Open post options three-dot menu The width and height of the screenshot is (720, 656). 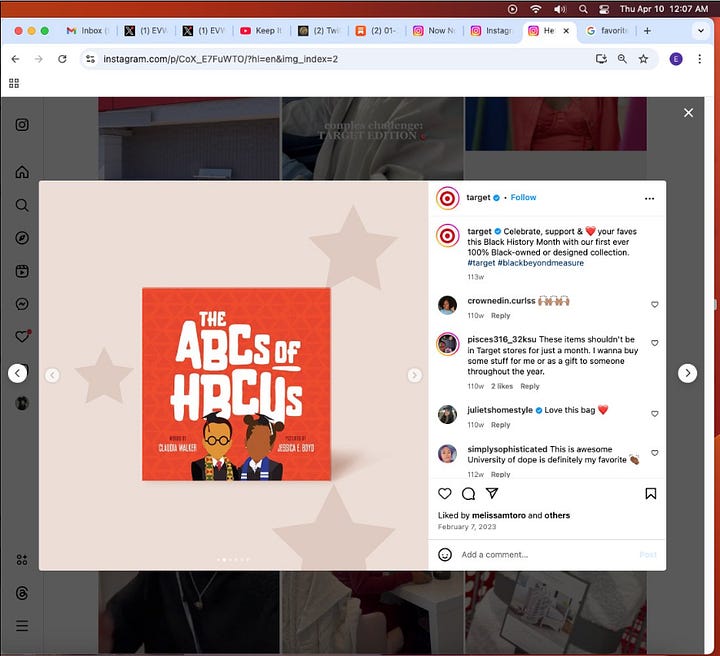click(649, 198)
